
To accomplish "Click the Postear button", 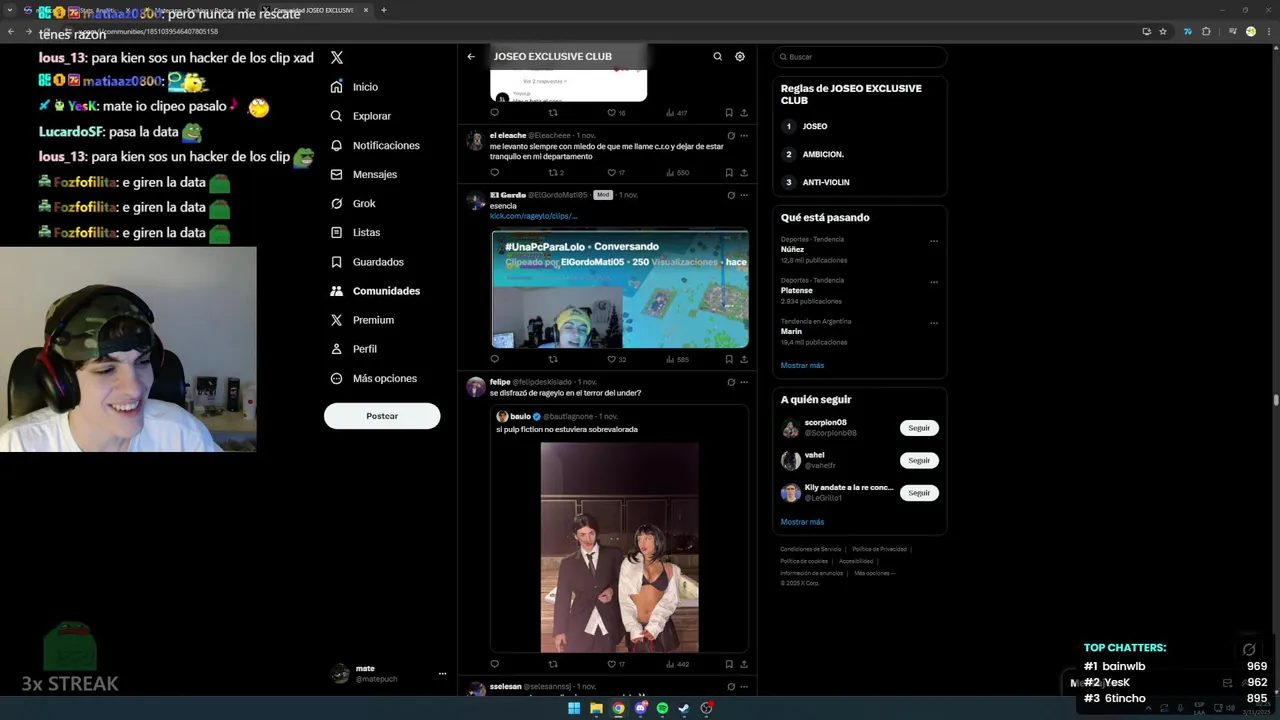I will coord(382,416).
